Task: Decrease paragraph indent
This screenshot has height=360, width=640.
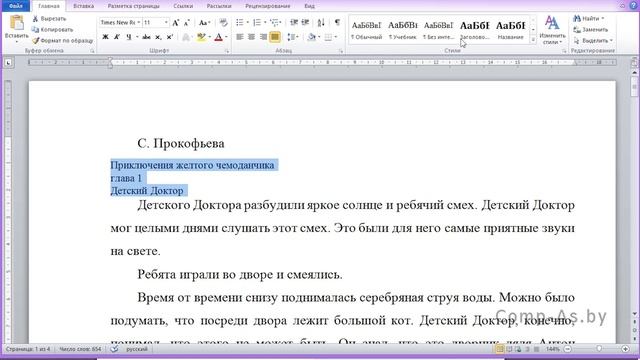Action: tap(294, 22)
